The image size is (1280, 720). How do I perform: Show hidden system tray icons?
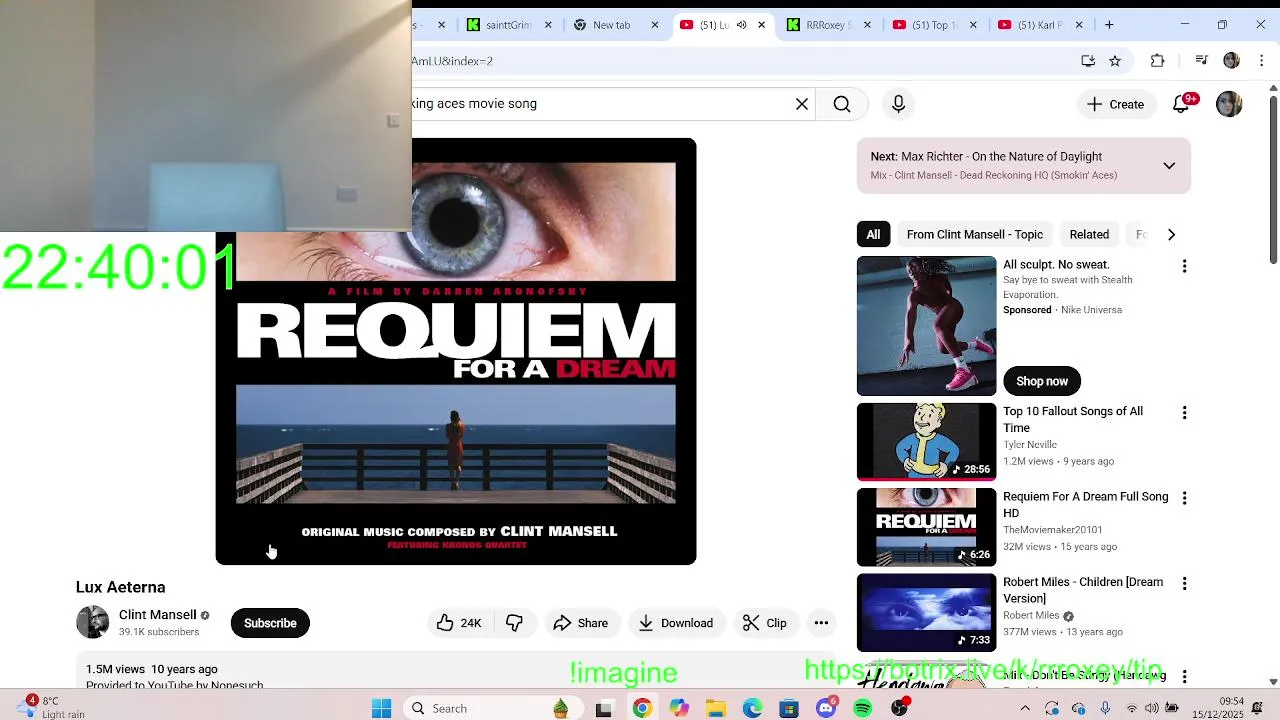pyautogui.click(x=1025, y=708)
